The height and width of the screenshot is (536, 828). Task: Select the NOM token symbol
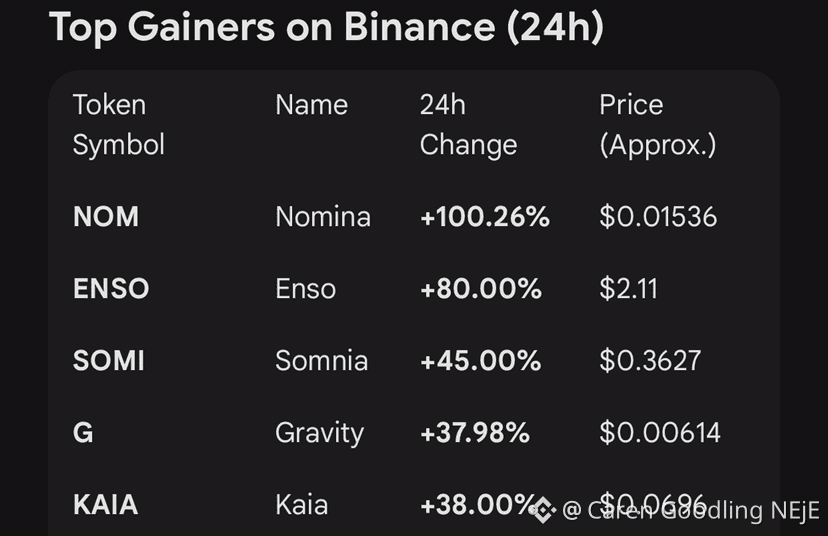(x=106, y=216)
